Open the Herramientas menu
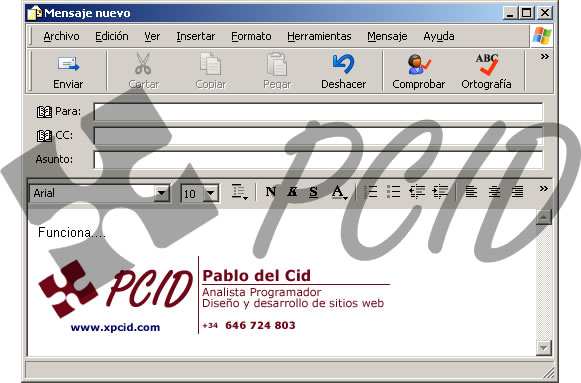 click(x=319, y=36)
